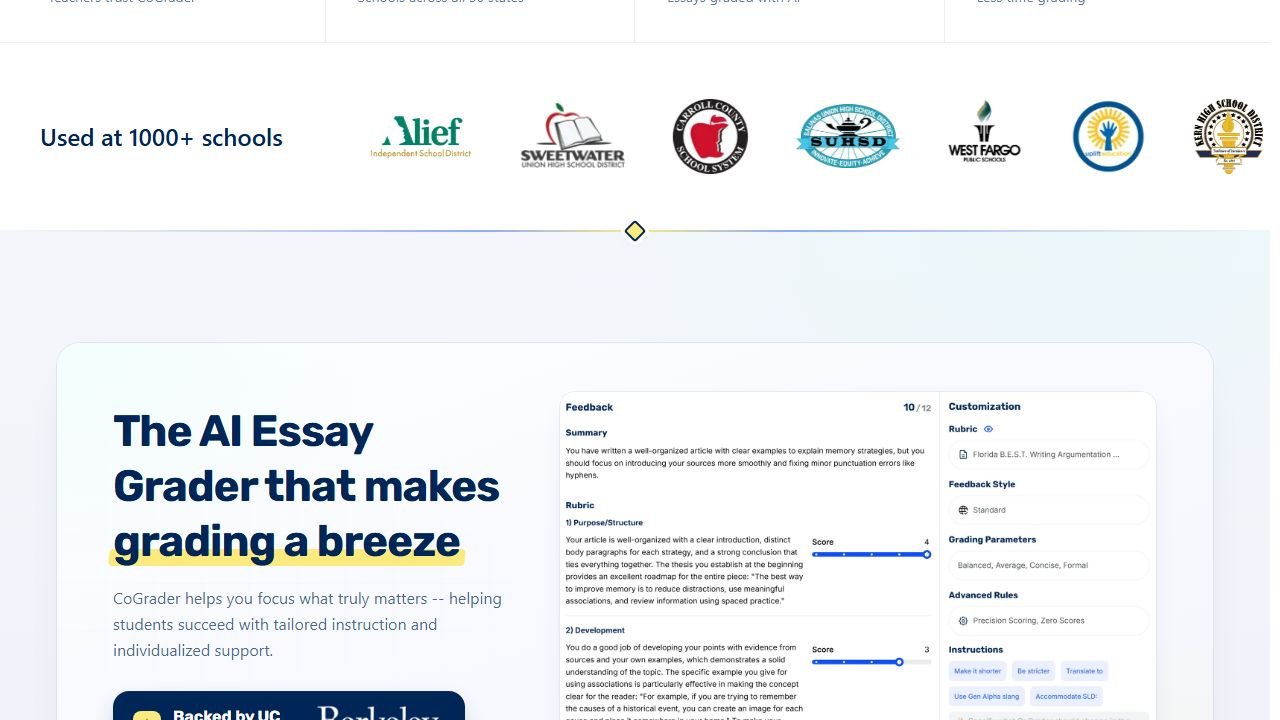1280x720 pixels.
Task: Click the Use Gen Alpha slang chip
Action: [986, 696]
